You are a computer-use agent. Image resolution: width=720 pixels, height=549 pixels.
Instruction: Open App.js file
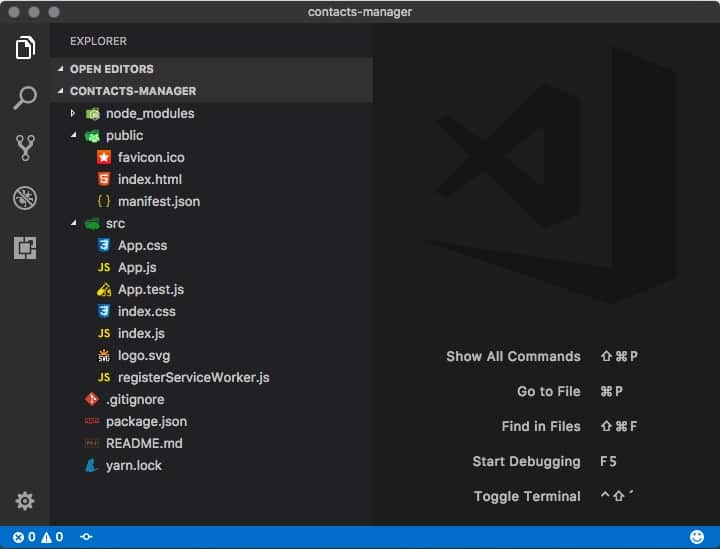pos(137,268)
